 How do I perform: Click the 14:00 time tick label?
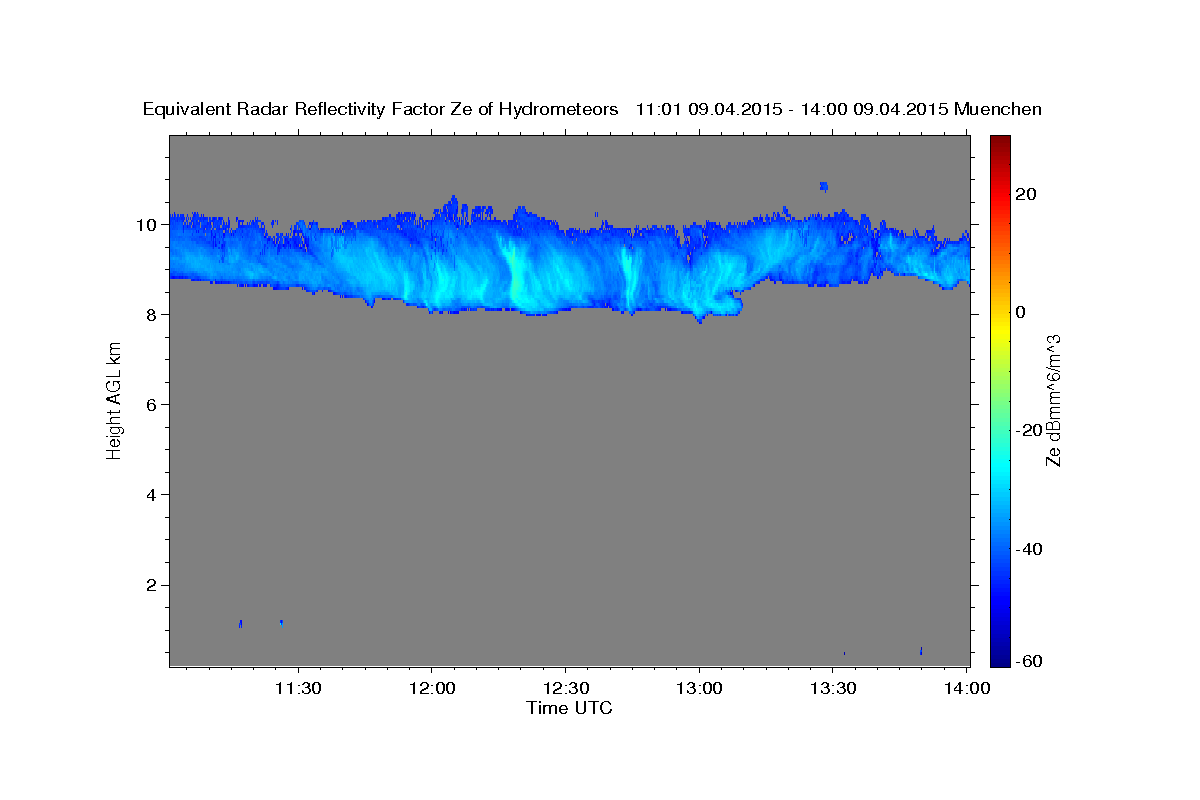pyautogui.click(x=966, y=688)
